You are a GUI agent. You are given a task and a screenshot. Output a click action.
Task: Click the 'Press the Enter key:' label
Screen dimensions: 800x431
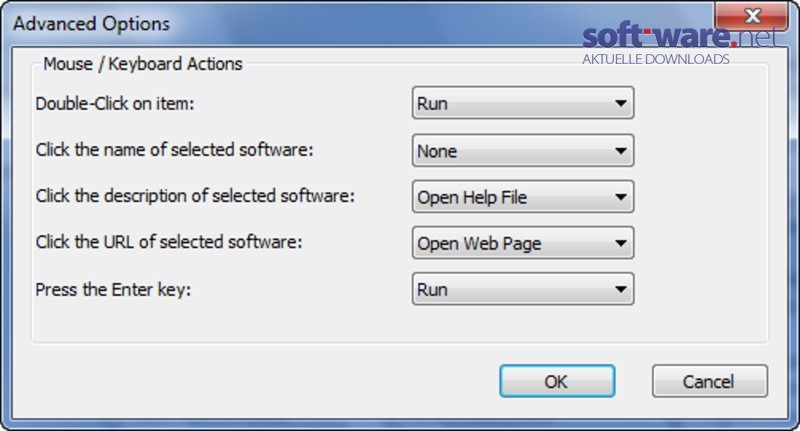tap(113, 290)
